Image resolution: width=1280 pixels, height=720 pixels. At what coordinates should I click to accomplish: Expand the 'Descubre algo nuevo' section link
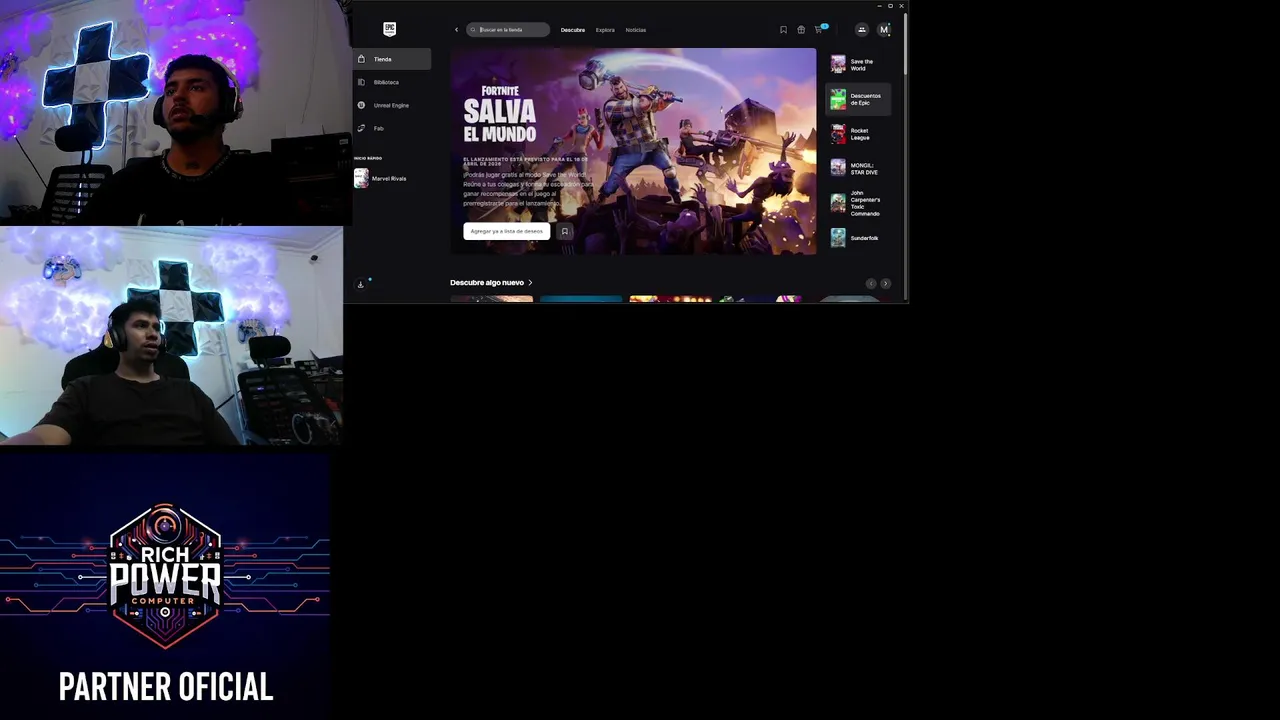point(491,283)
